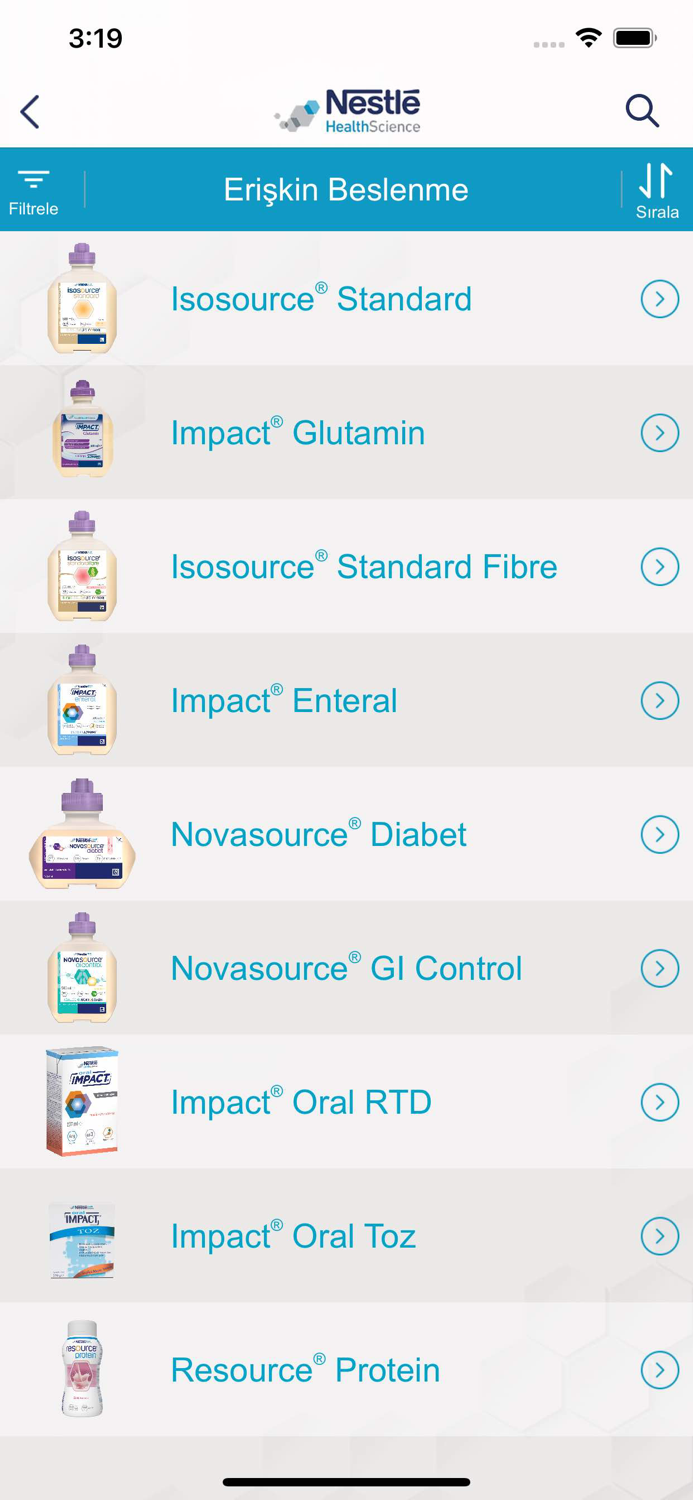Expand the Isosource Standard Fibre row chevron
693x1500 pixels.
659,567
